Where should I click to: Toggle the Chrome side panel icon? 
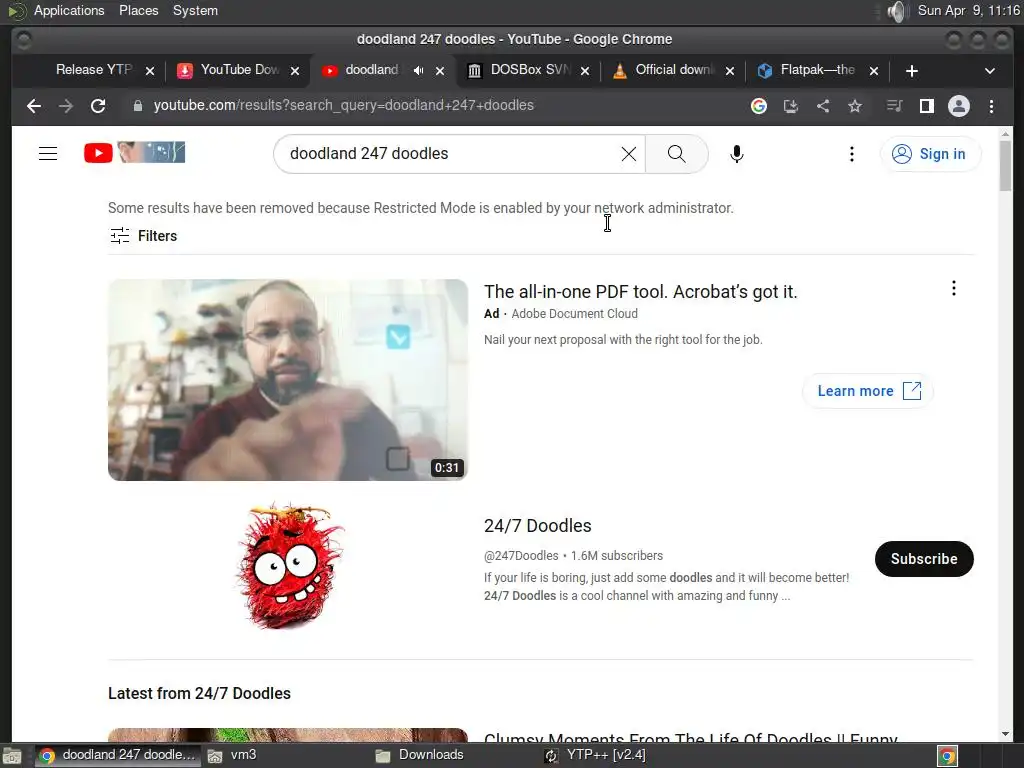926,106
